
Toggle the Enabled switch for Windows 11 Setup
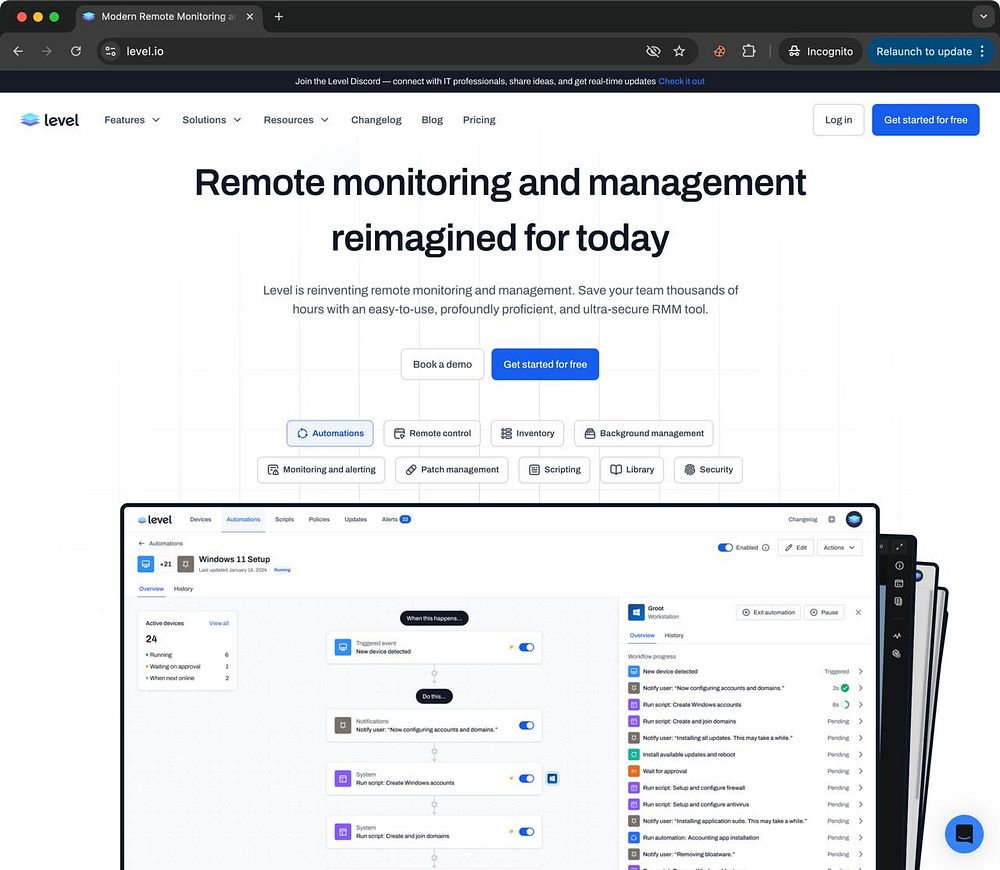[x=725, y=547]
